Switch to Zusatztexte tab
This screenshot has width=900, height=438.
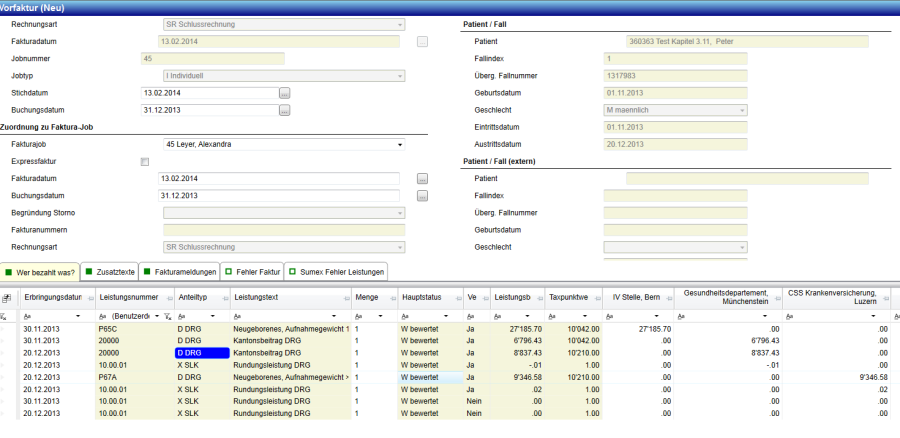pyautogui.click(x=110, y=271)
